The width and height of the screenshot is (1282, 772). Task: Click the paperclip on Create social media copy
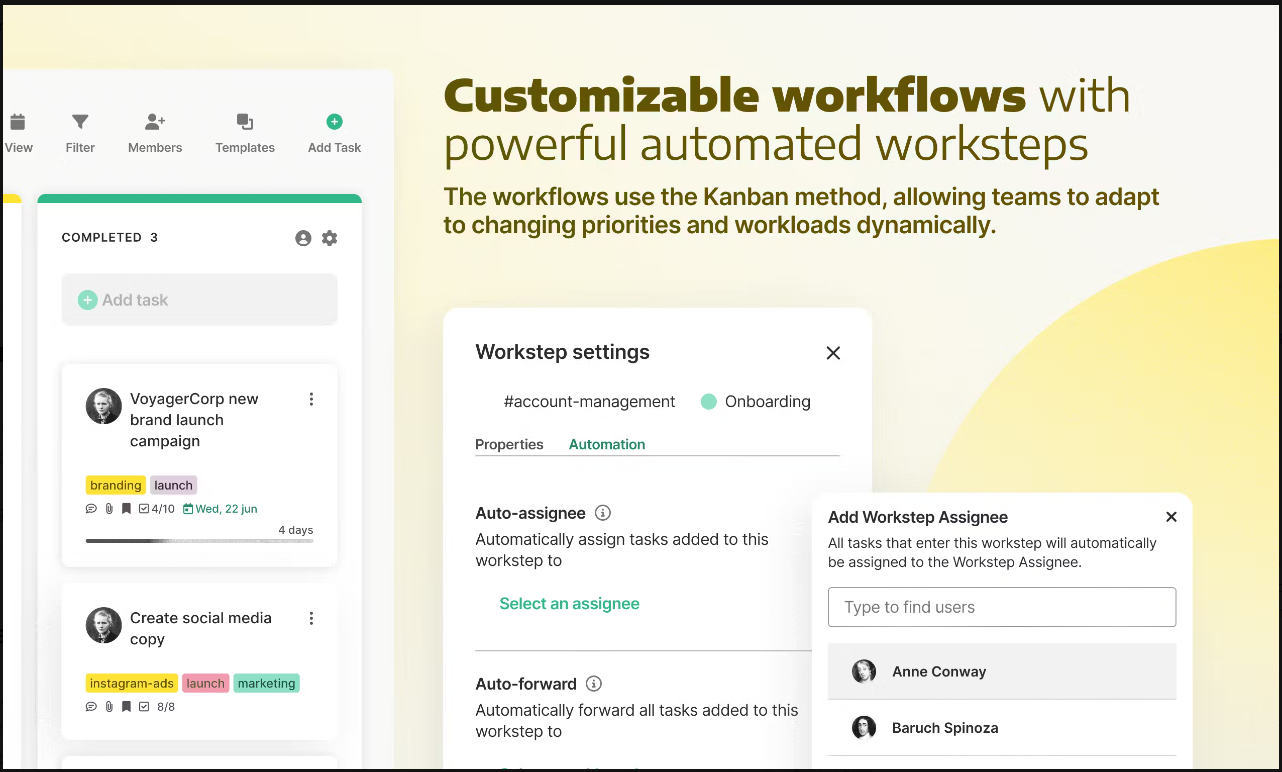pyautogui.click(x=109, y=707)
